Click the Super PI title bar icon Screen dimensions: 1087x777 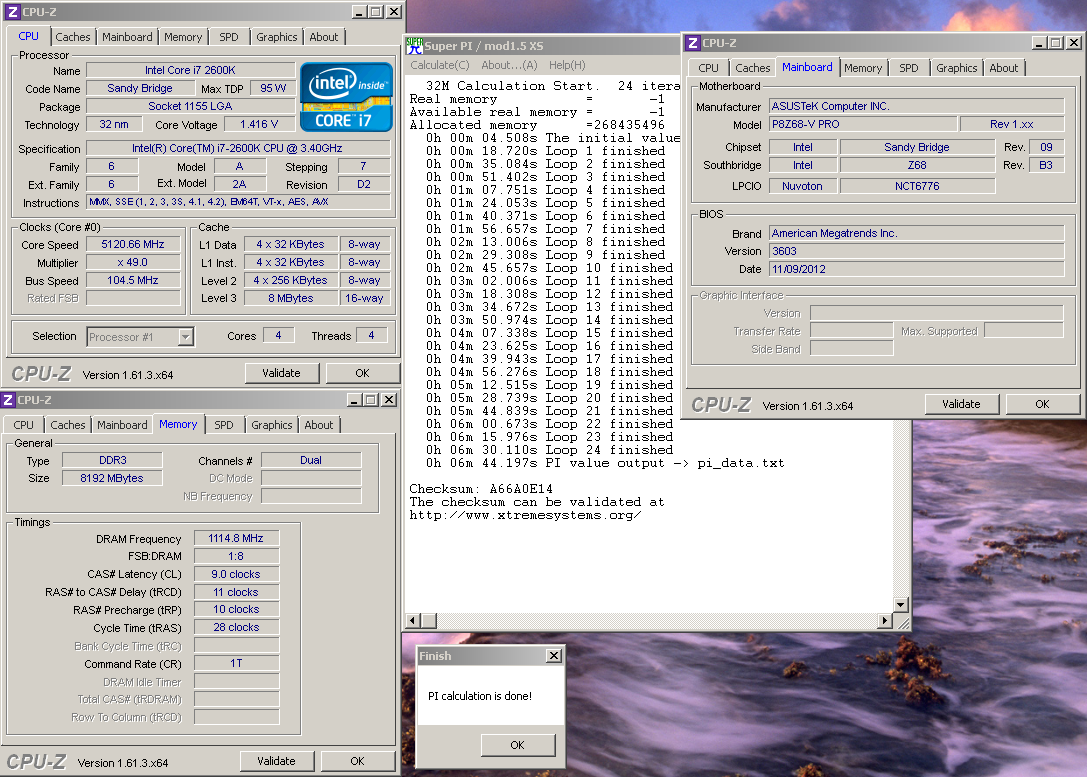tap(415, 46)
